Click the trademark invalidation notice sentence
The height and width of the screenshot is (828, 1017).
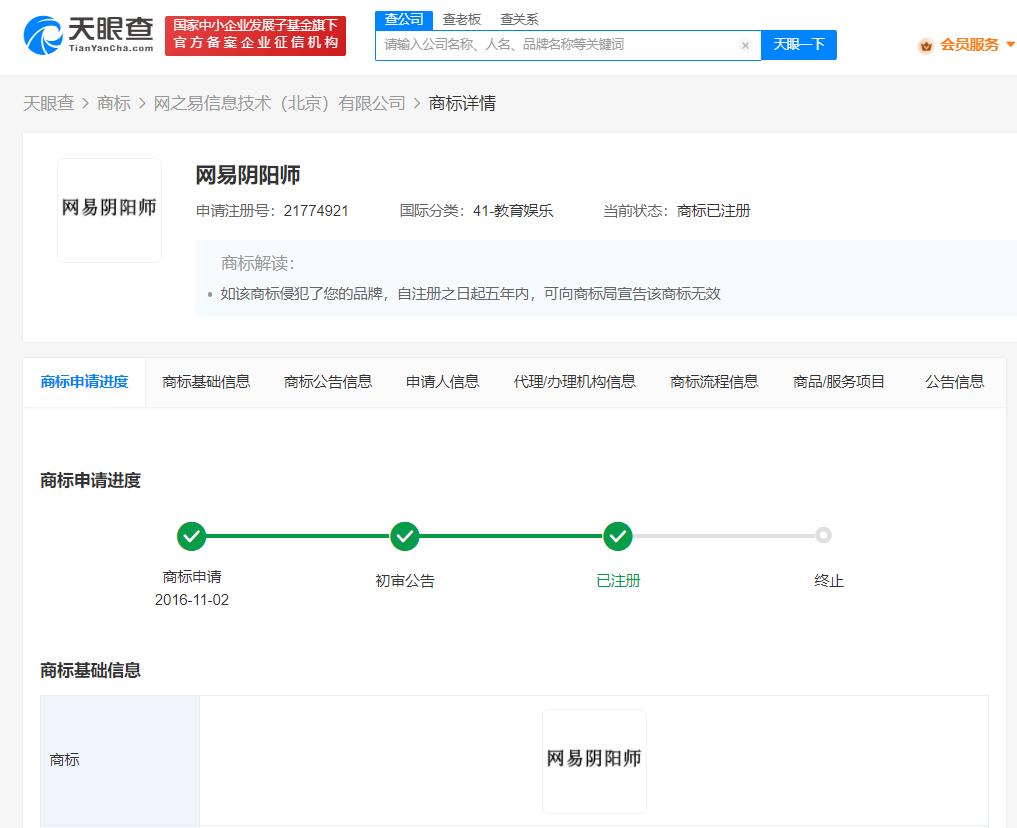coord(470,294)
